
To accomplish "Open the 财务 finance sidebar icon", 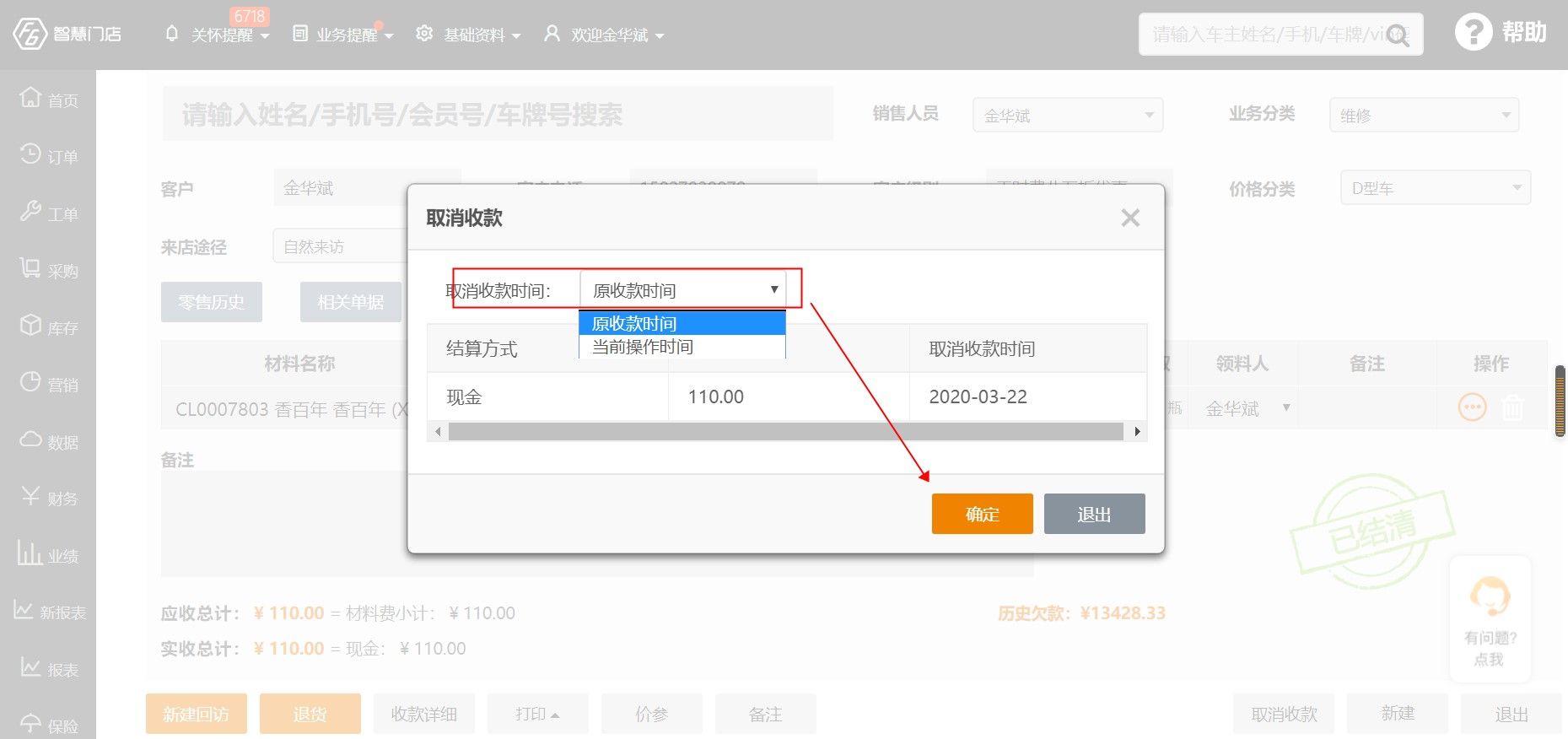I will point(30,496).
